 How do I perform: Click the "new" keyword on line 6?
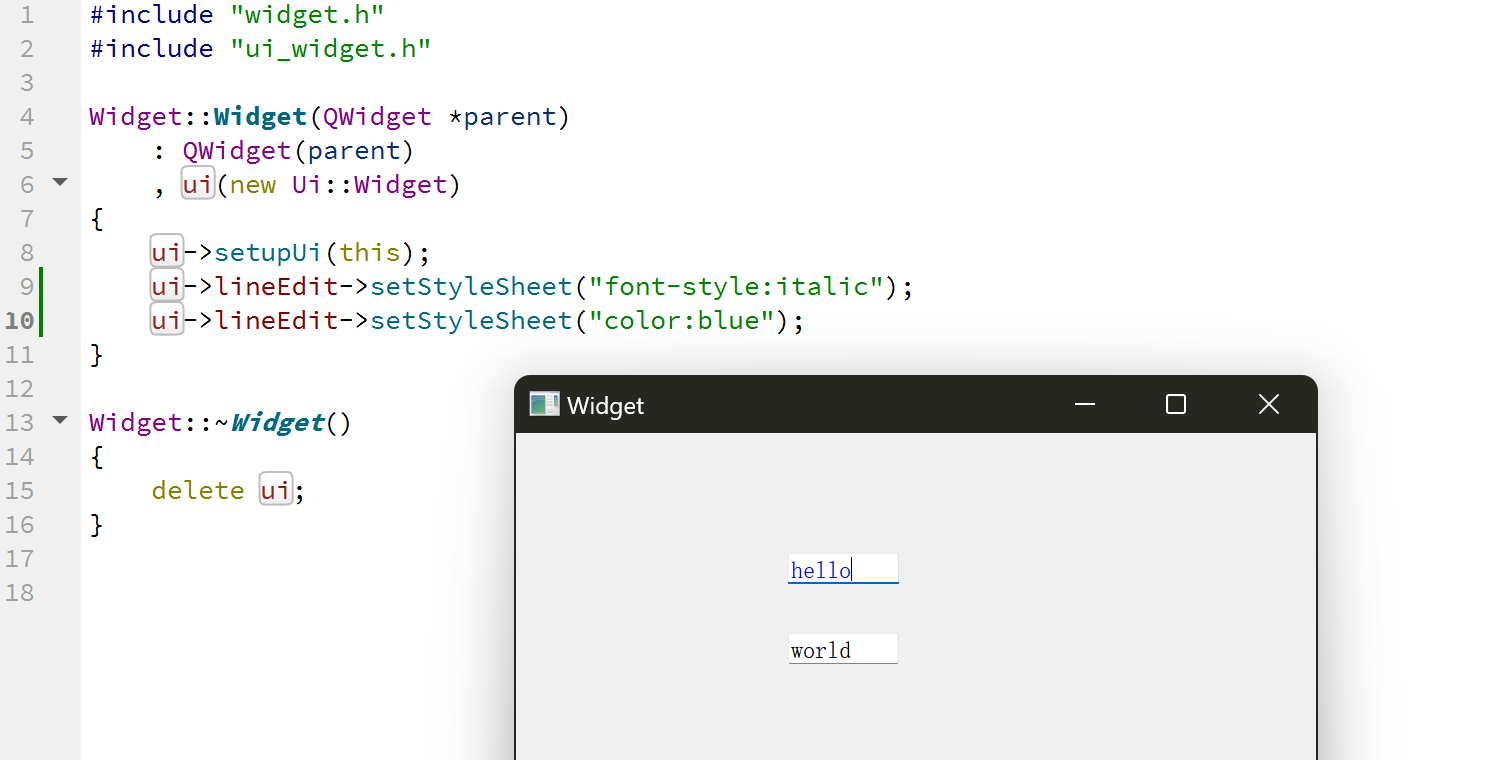pyautogui.click(x=252, y=185)
